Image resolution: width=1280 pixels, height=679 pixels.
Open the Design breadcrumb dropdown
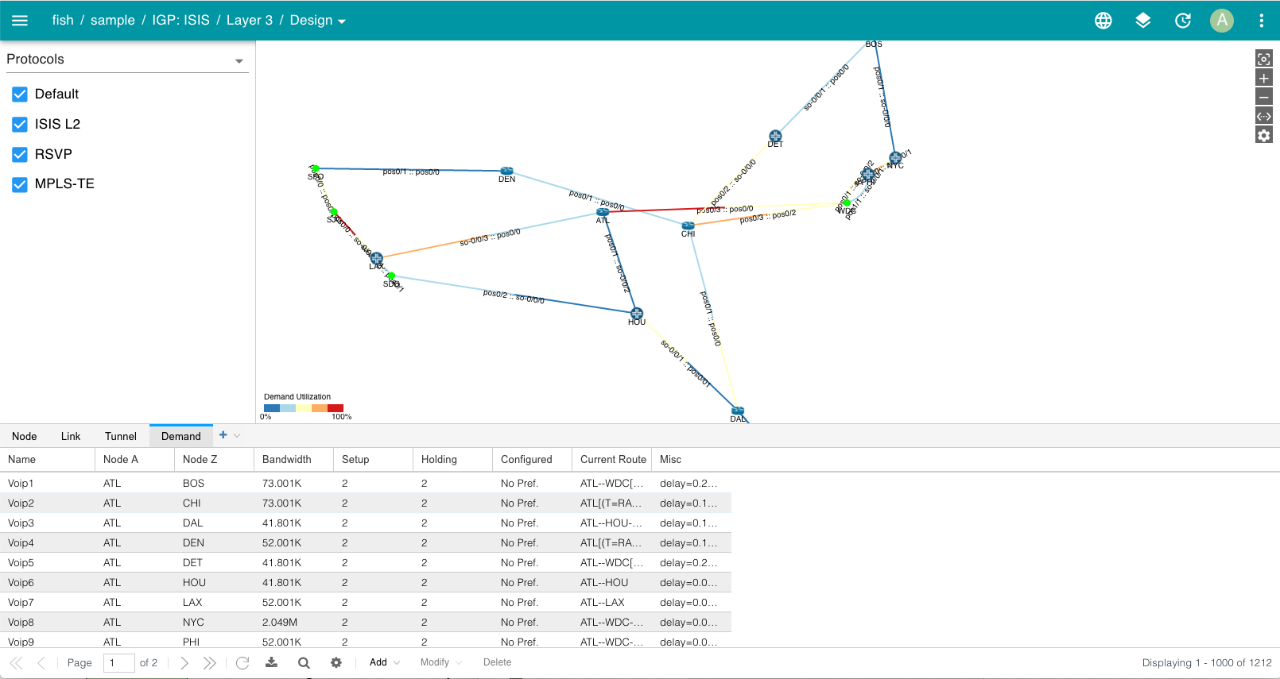tap(318, 20)
